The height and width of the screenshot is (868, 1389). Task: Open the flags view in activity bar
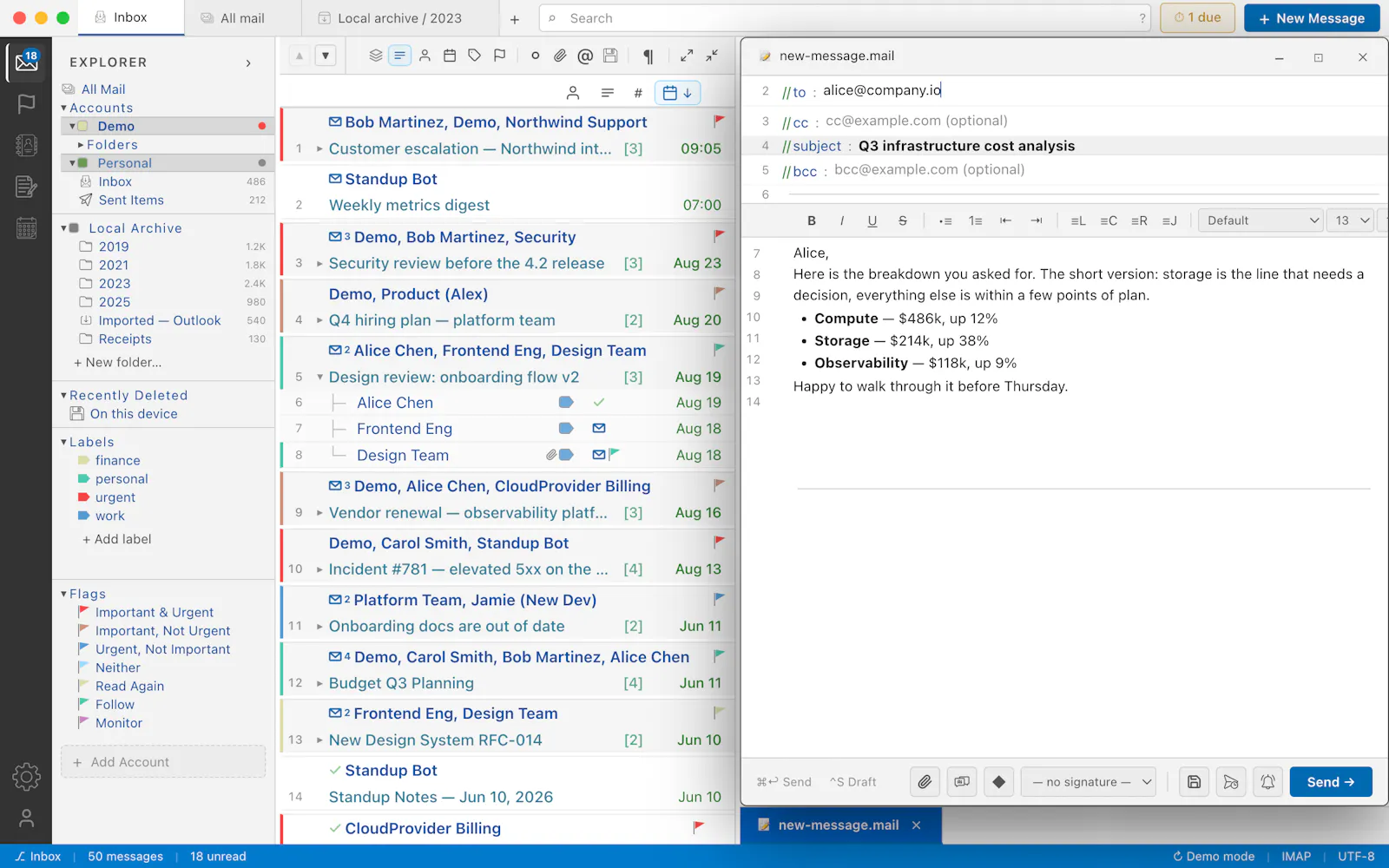pos(26,103)
